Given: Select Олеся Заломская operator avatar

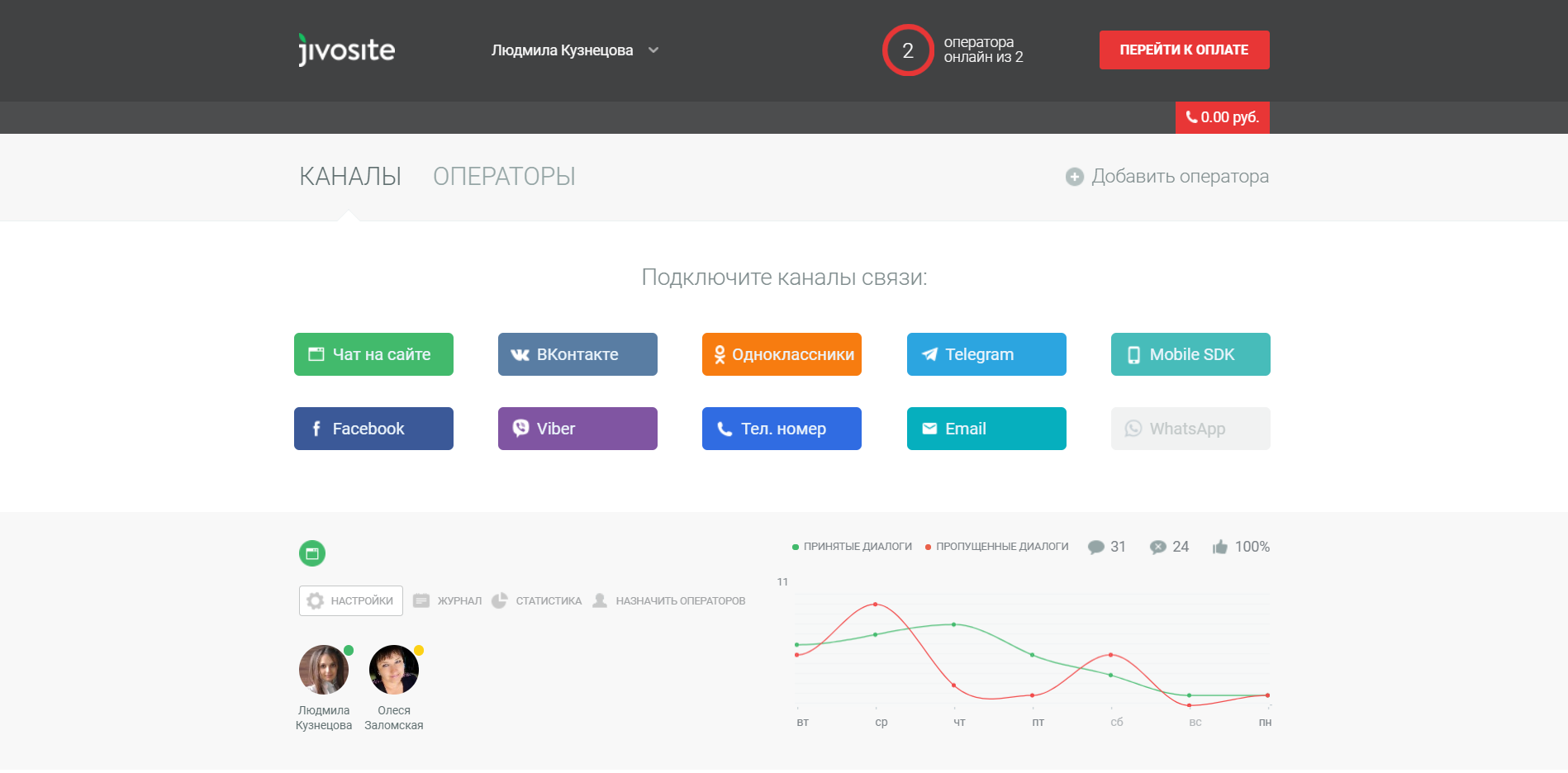Looking at the screenshot, I should 394,670.
